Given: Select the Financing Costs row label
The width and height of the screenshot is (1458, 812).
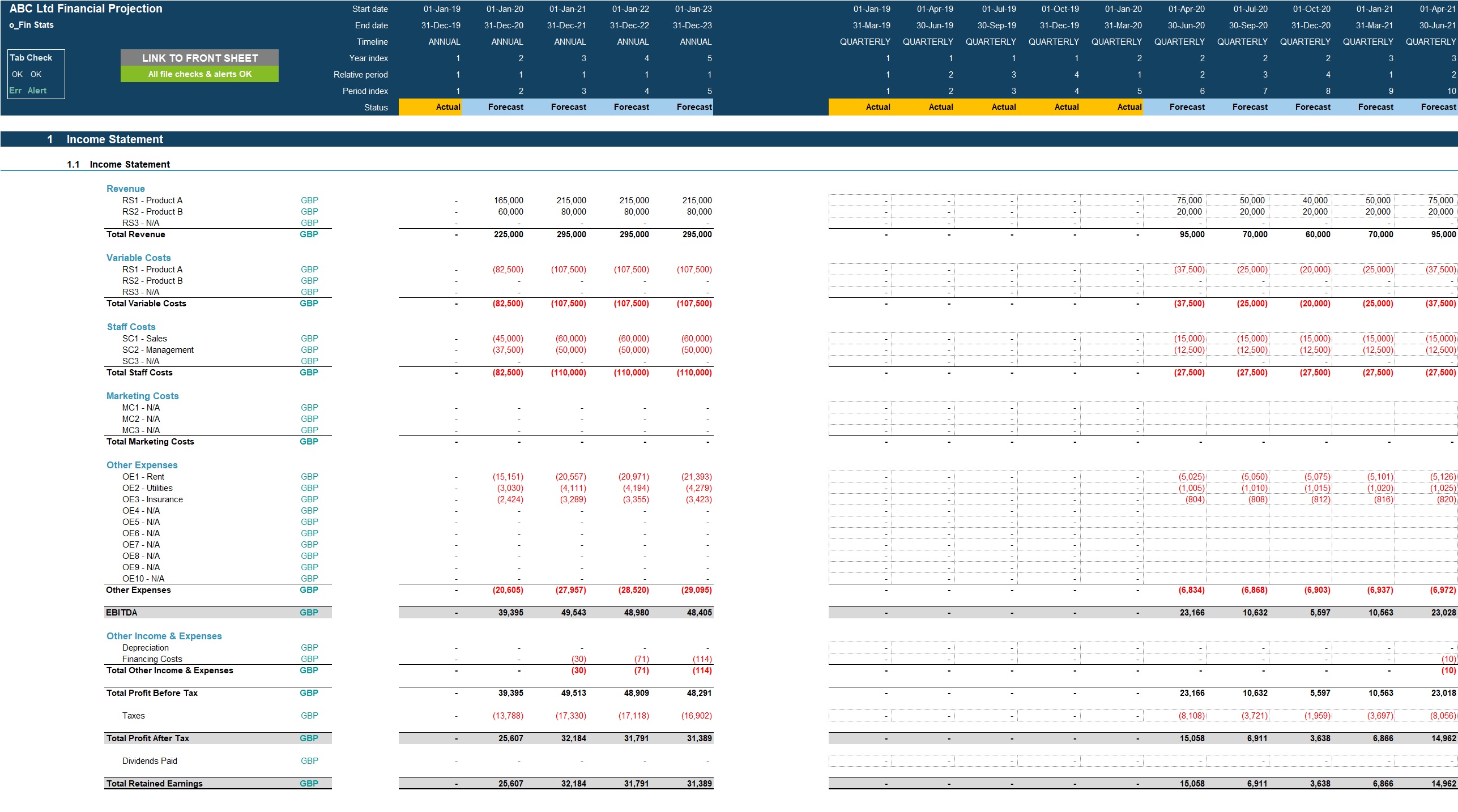Looking at the screenshot, I should tap(152, 659).
